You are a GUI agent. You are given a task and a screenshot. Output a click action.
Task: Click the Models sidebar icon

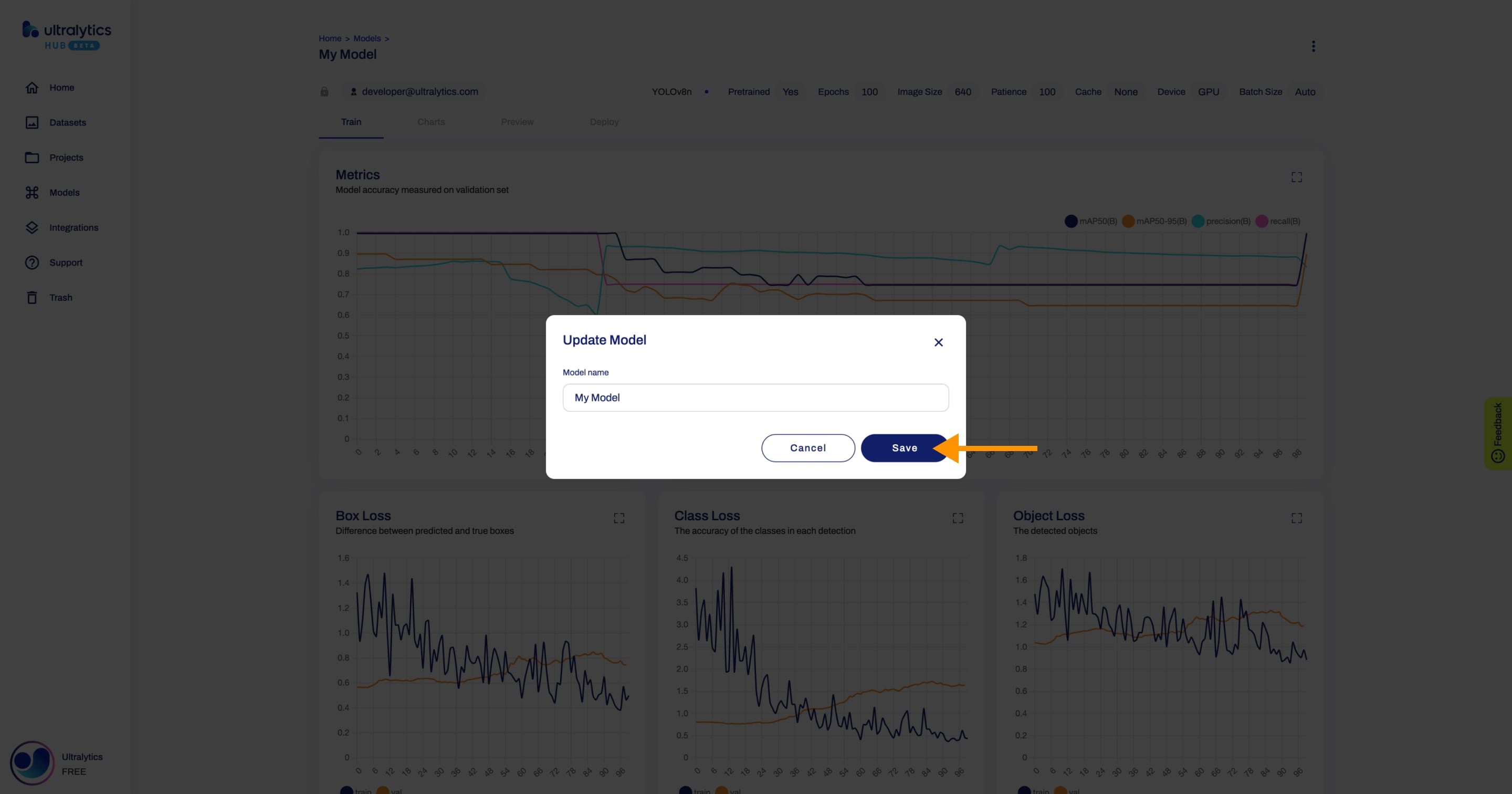point(30,192)
